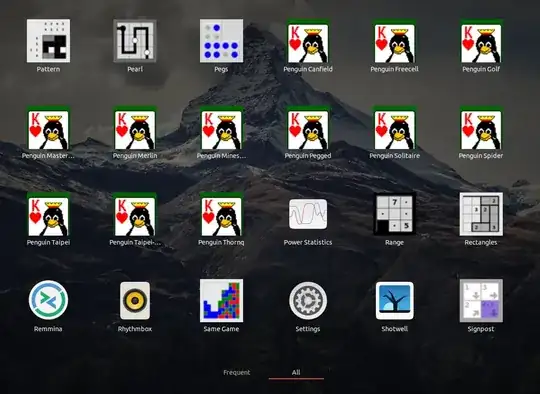540x394 pixels.
Task: Launch Penguin Merlin
Action: (135, 128)
